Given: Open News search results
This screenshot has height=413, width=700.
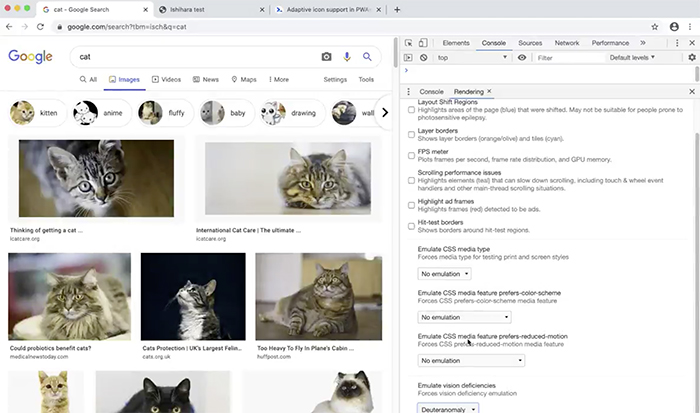Looking at the screenshot, I should point(206,79).
